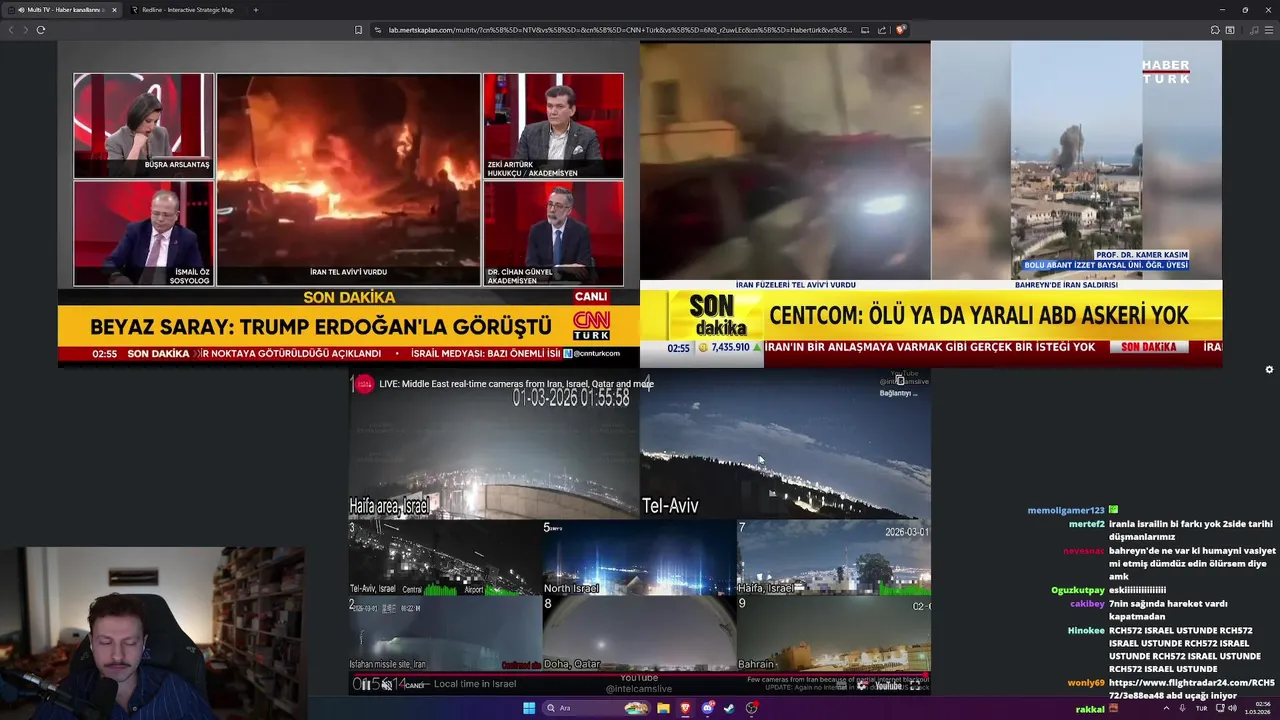1280x720 pixels.
Task: Reload the Multi TV page
Action: 41,30
